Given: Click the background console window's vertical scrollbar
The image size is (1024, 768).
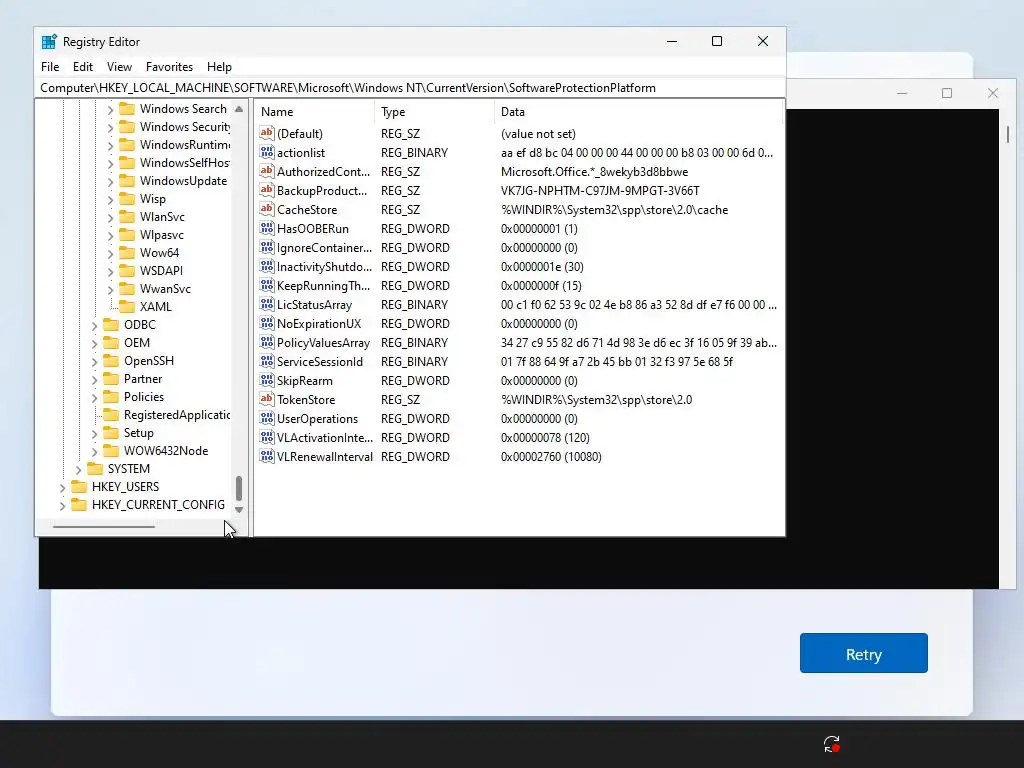Looking at the screenshot, I should click(x=1008, y=134).
